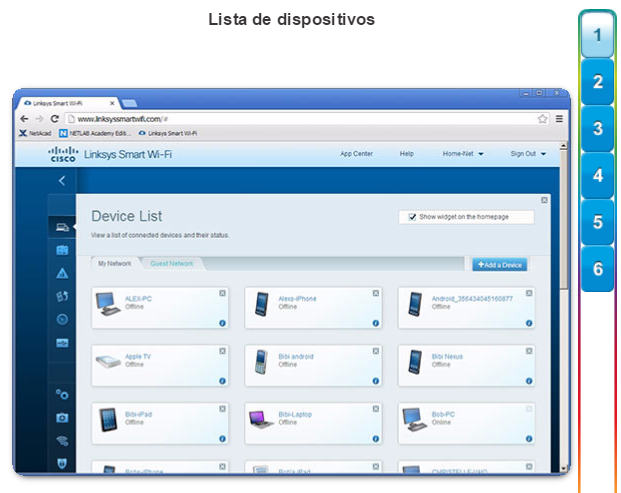Image resolution: width=621 pixels, height=493 pixels.
Task: Show info for Alexs-iPhone
Action: (375, 323)
